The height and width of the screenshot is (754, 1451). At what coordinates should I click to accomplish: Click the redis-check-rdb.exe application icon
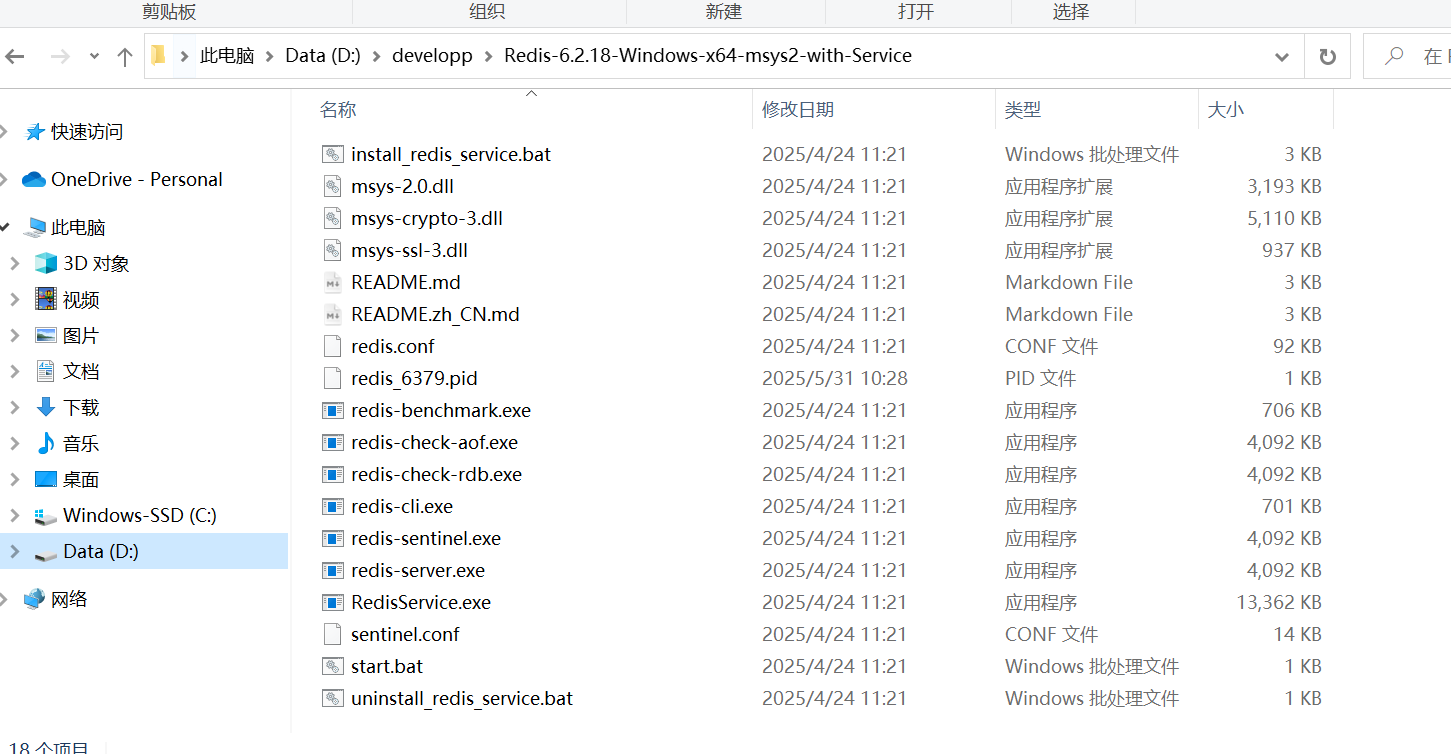(332, 474)
